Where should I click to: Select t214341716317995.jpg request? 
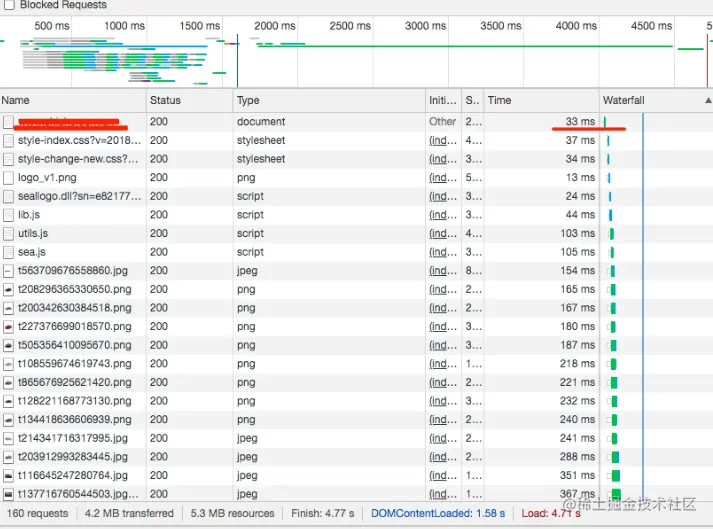click(356, 439)
